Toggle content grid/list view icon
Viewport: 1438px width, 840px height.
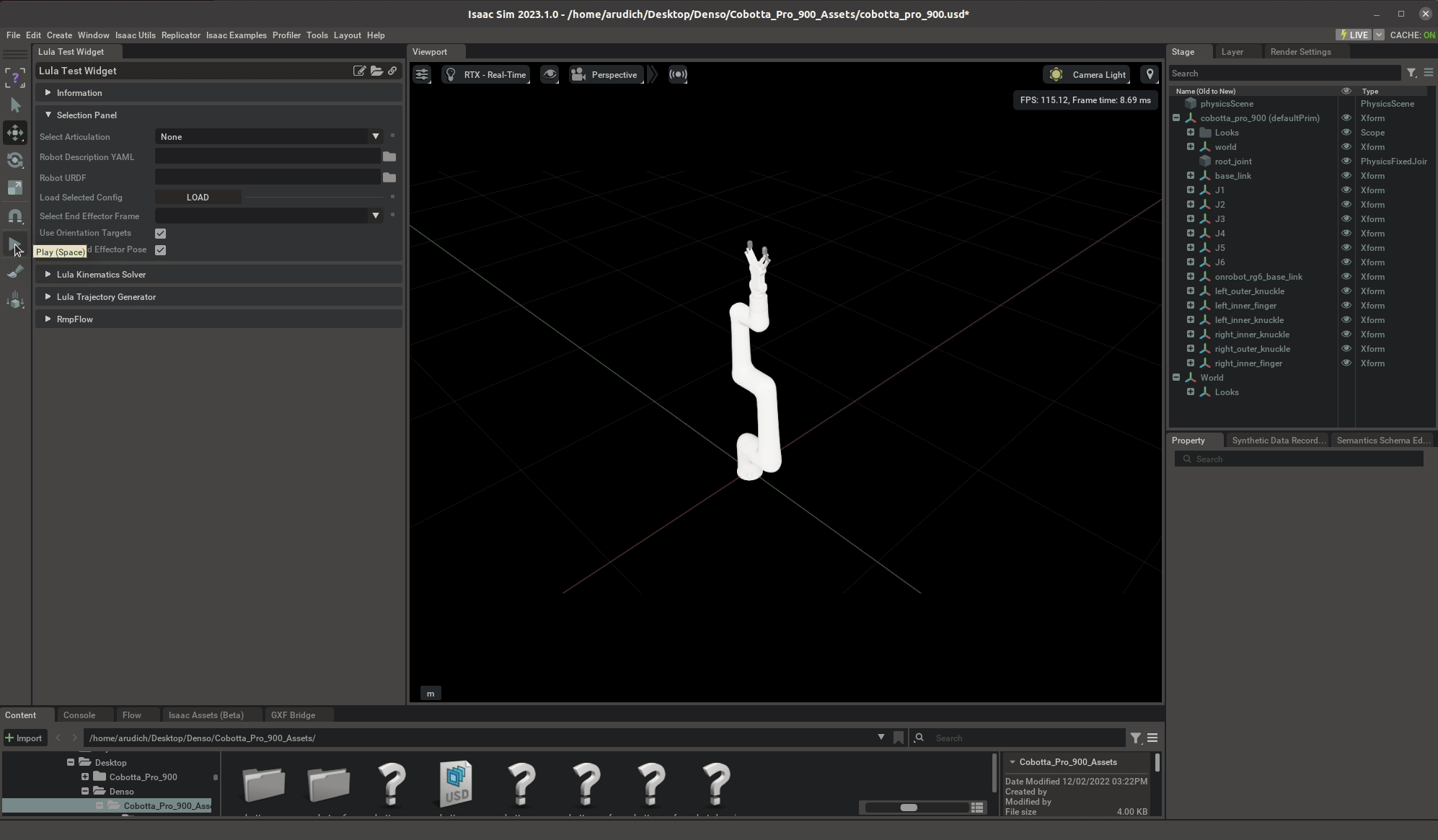click(977, 808)
